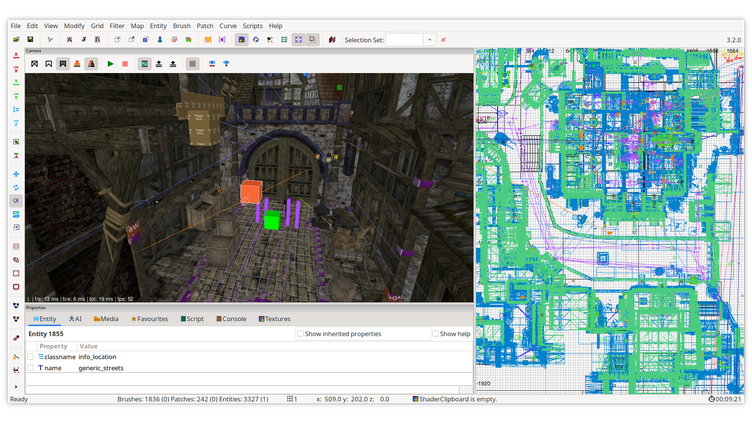Open the Textures tab

[x=276, y=319]
